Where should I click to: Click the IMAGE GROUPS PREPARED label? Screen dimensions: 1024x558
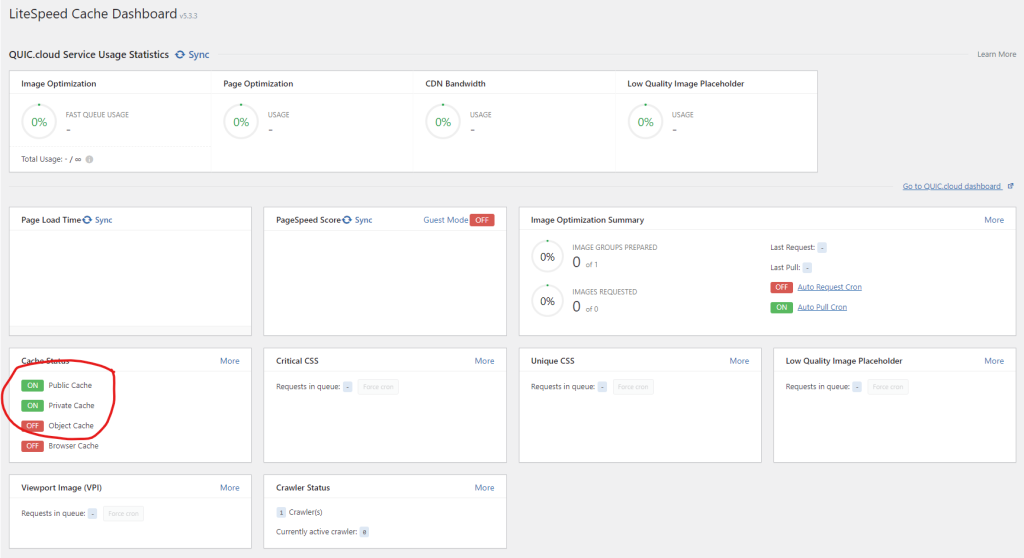[615, 248]
